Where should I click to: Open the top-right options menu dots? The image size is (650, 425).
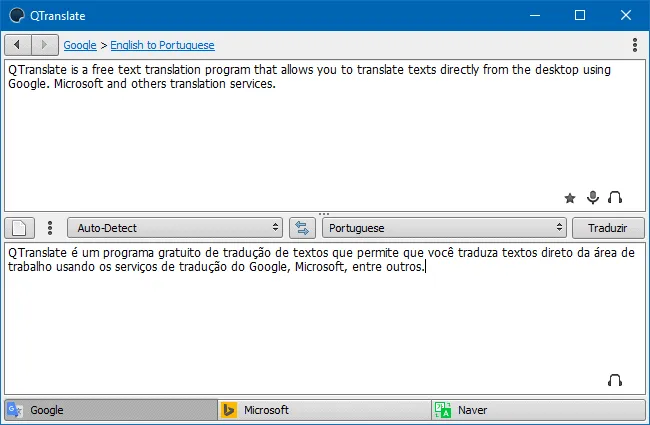click(635, 45)
